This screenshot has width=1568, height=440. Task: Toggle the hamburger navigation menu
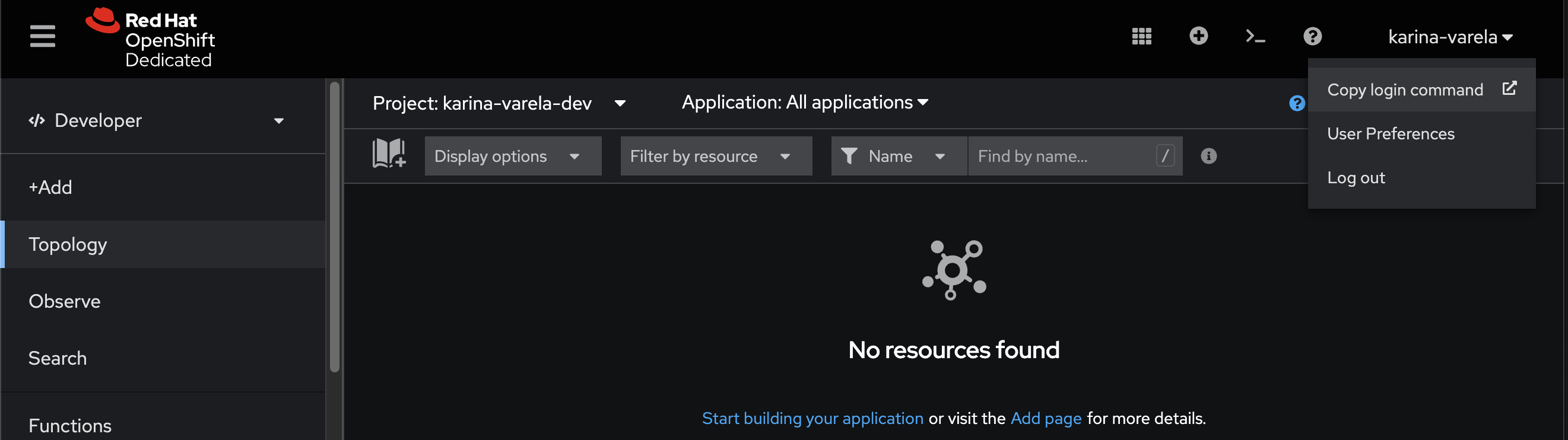tap(43, 37)
